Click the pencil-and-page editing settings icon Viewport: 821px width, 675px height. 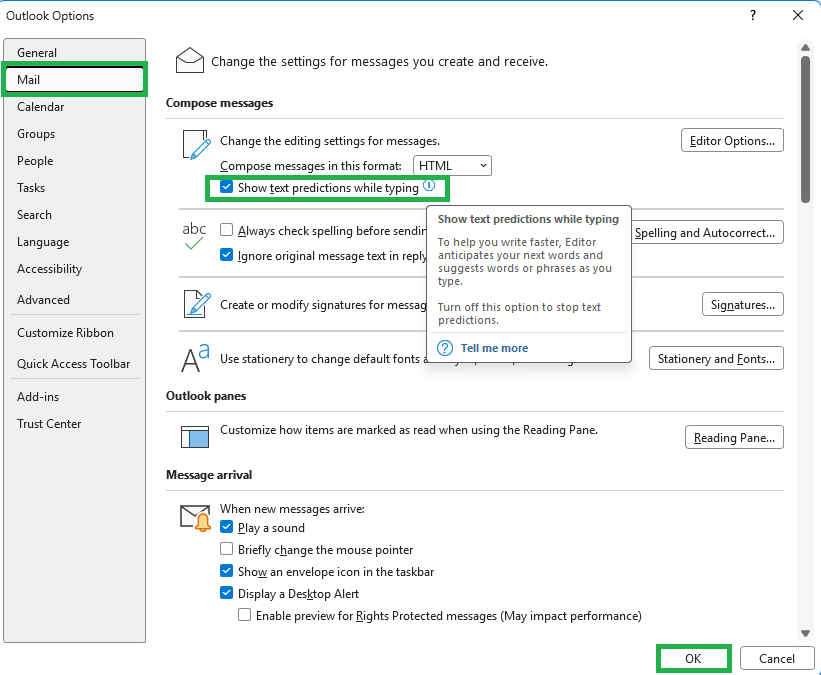[x=197, y=145]
